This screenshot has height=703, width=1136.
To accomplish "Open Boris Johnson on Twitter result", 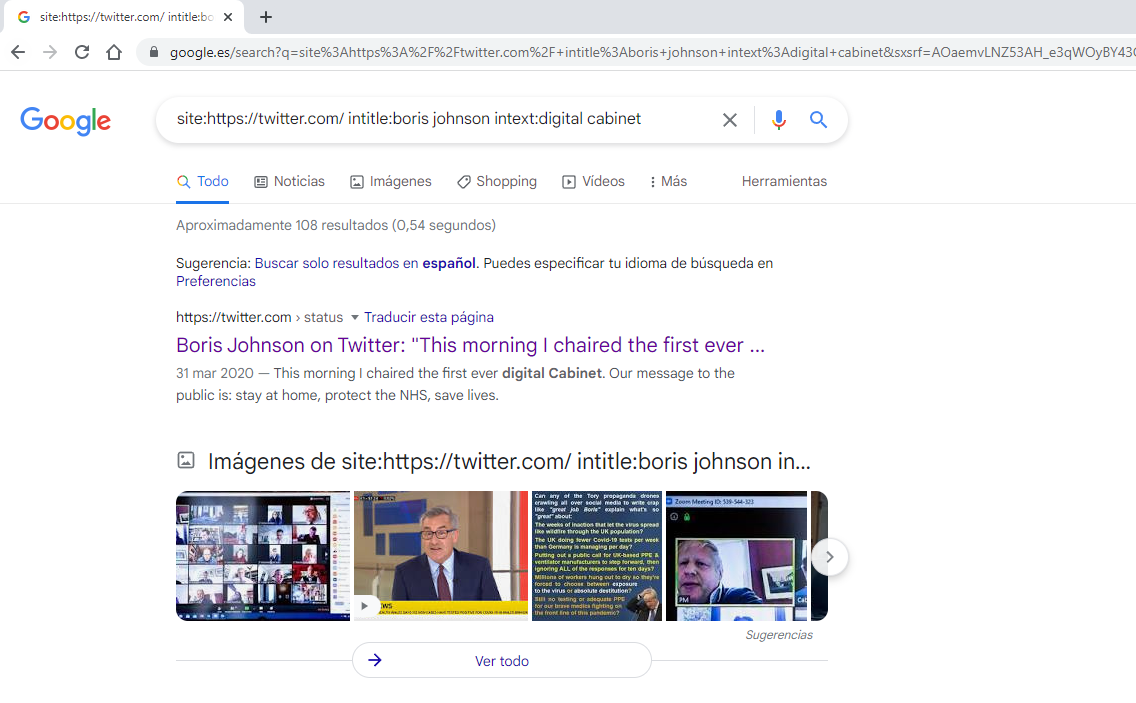I will pyautogui.click(x=470, y=345).
